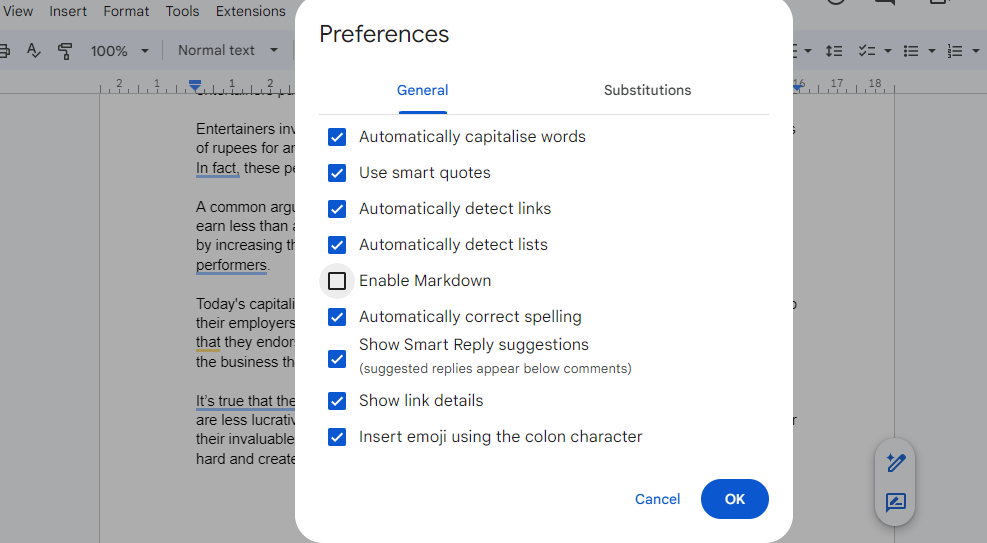This screenshot has height=543, width=987.
Task: Click the sparkle pencil AI writing icon
Action: tap(896, 463)
